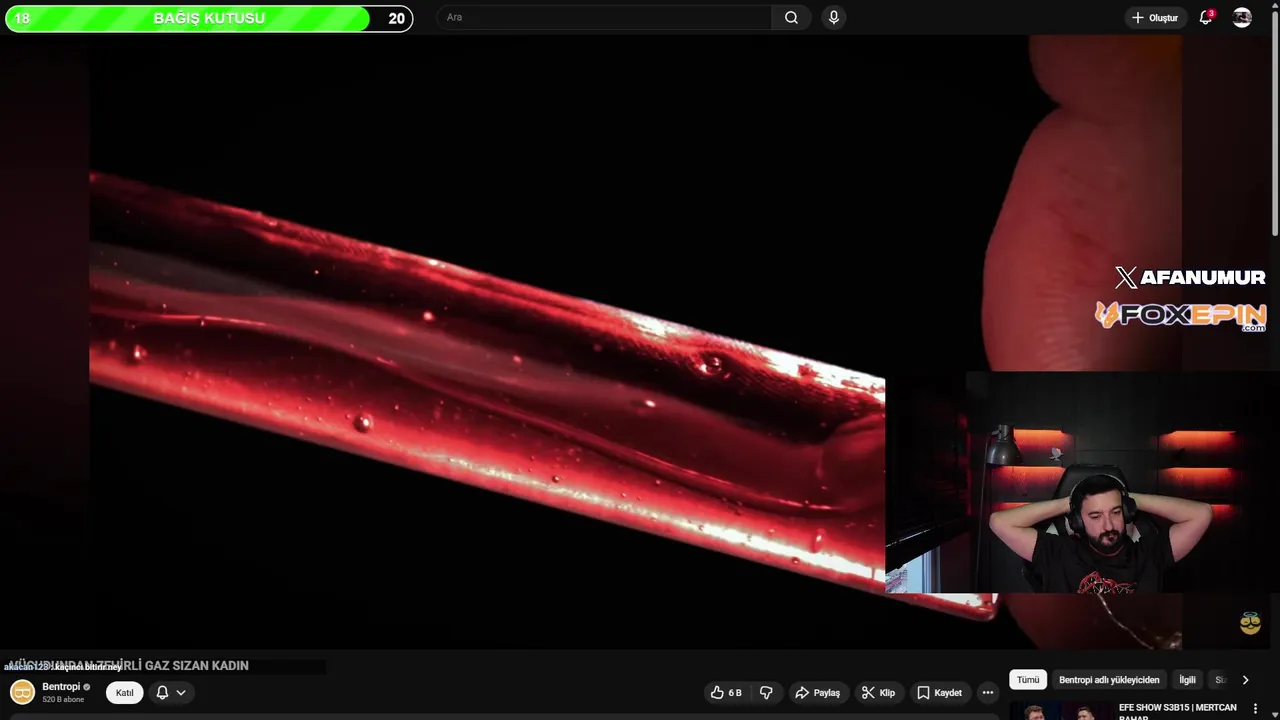This screenshot has width=1280, height=720.
Task: Select the İlgili filter chip
Action: point(1187,680)
